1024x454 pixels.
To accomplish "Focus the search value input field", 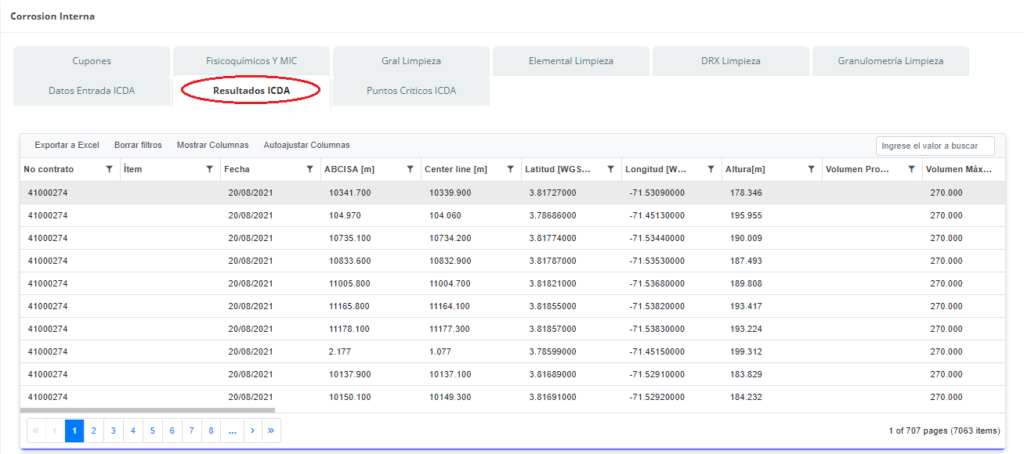I will 934,146.
